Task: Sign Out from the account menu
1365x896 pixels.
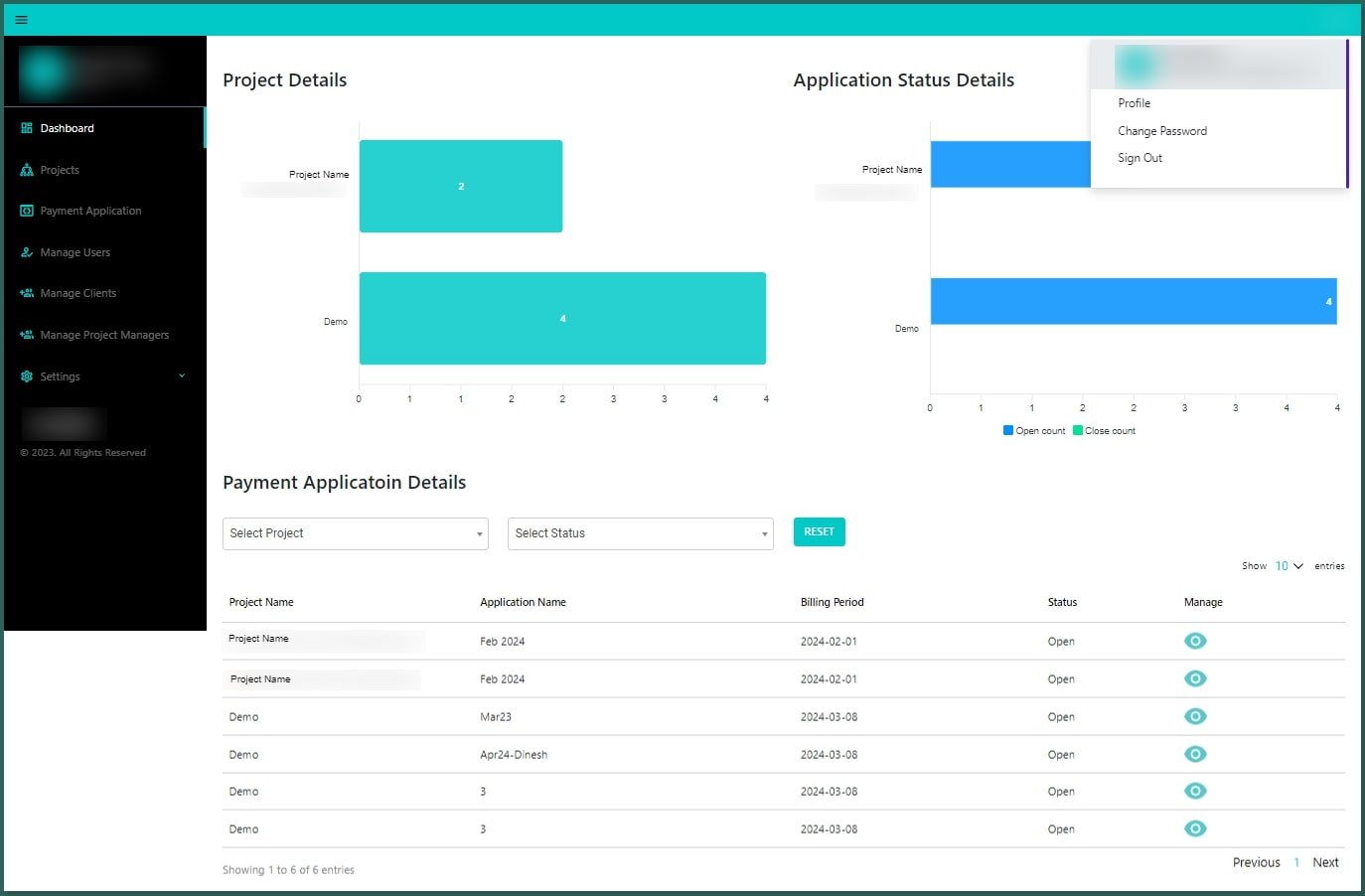Action: pos(1139,157)
